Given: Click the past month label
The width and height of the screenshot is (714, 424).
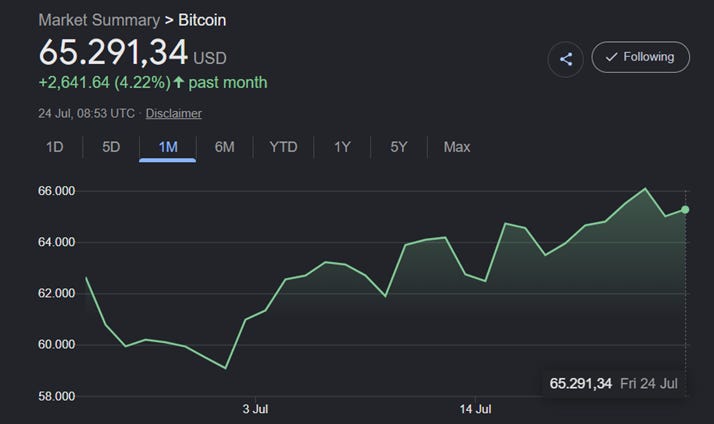Looking at the screenshot, I should (228, 82).
